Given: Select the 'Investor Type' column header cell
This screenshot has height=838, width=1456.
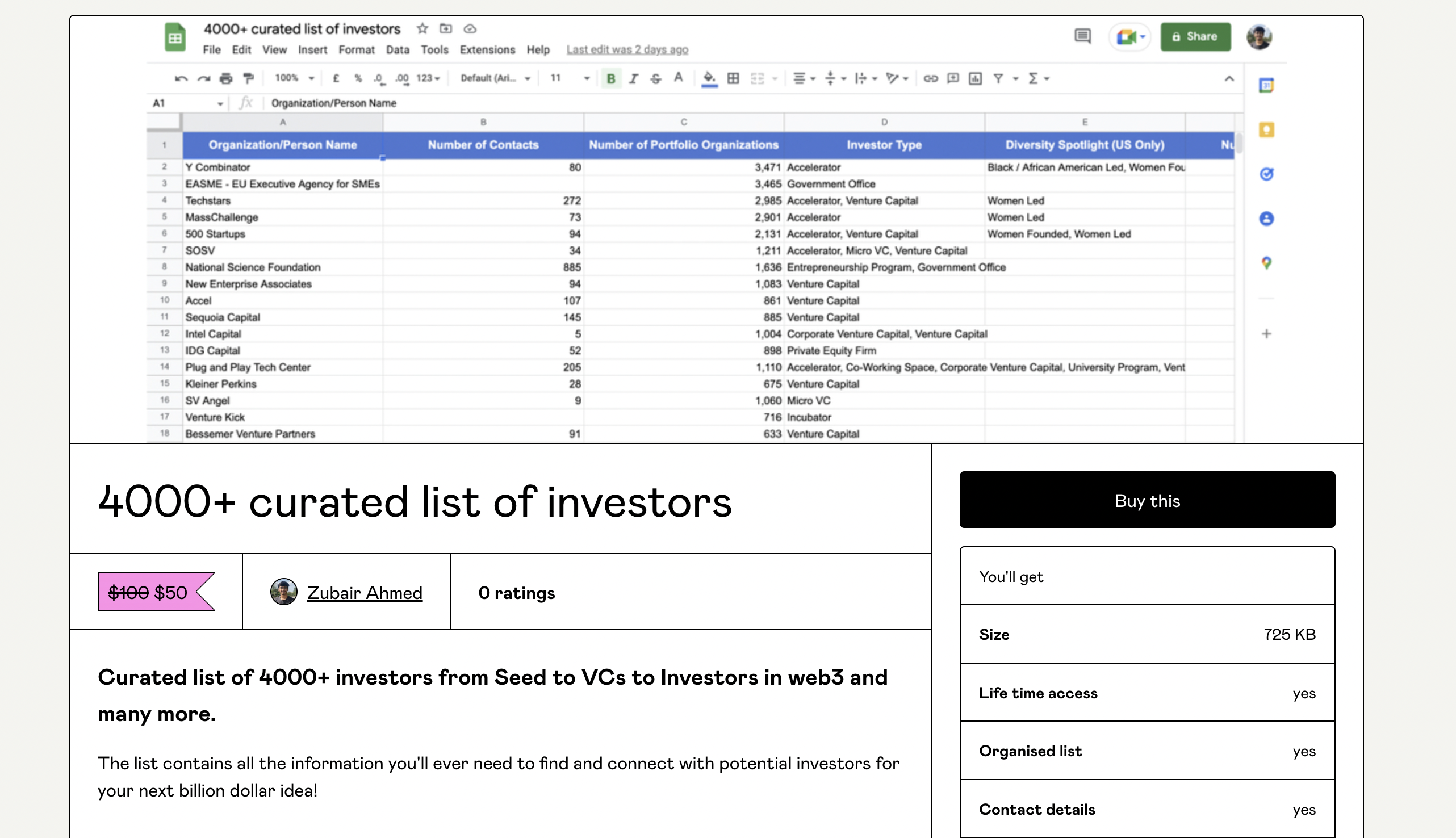Looking at the screenshot, I should pos(884,145).
